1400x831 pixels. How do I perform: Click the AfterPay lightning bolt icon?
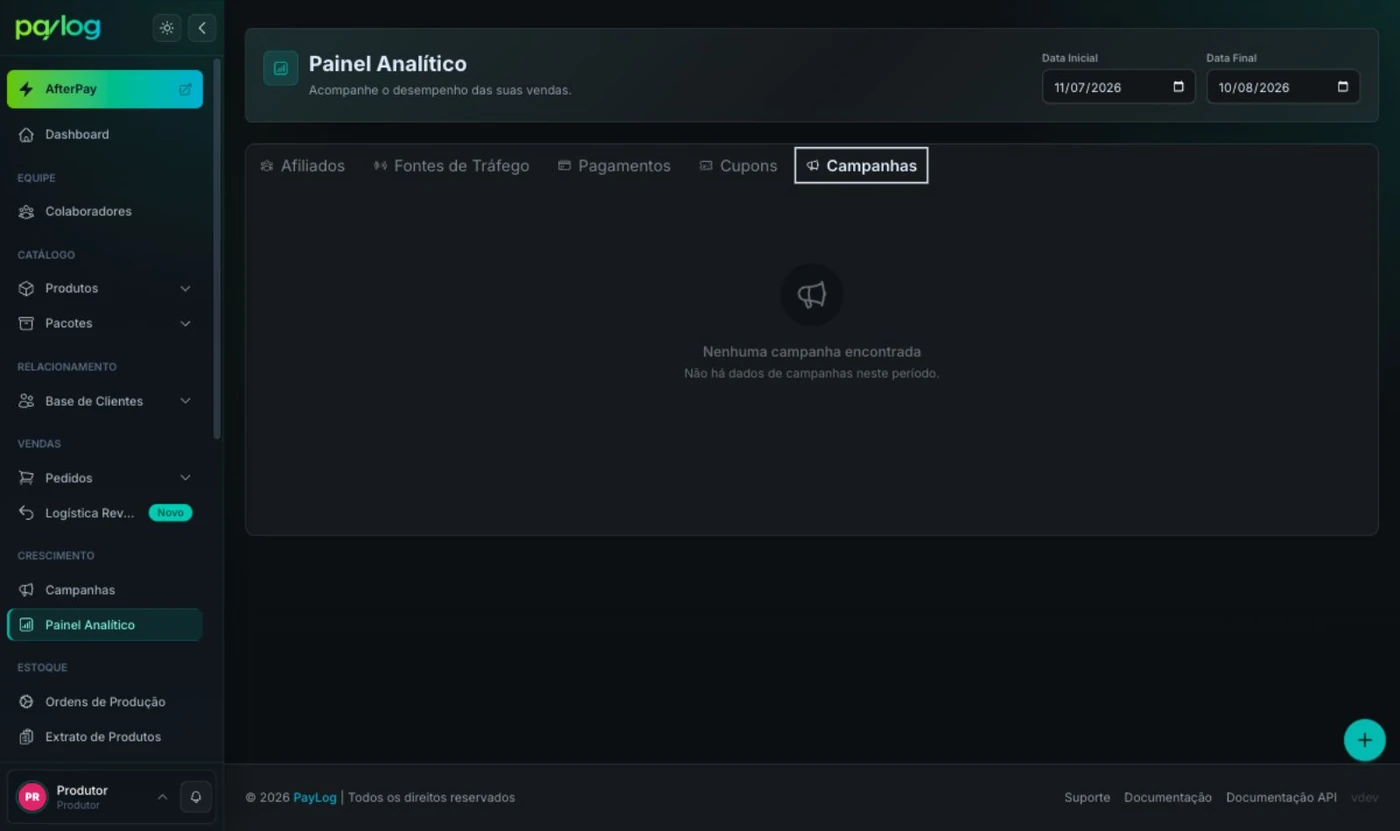(x=26, y=89)
